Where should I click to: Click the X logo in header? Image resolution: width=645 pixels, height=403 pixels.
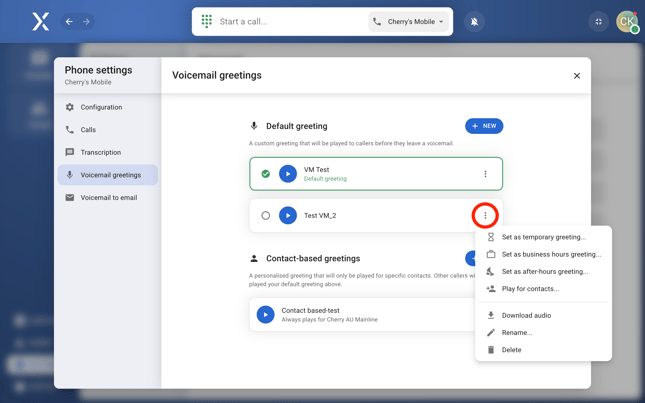(x=40, y=21)
